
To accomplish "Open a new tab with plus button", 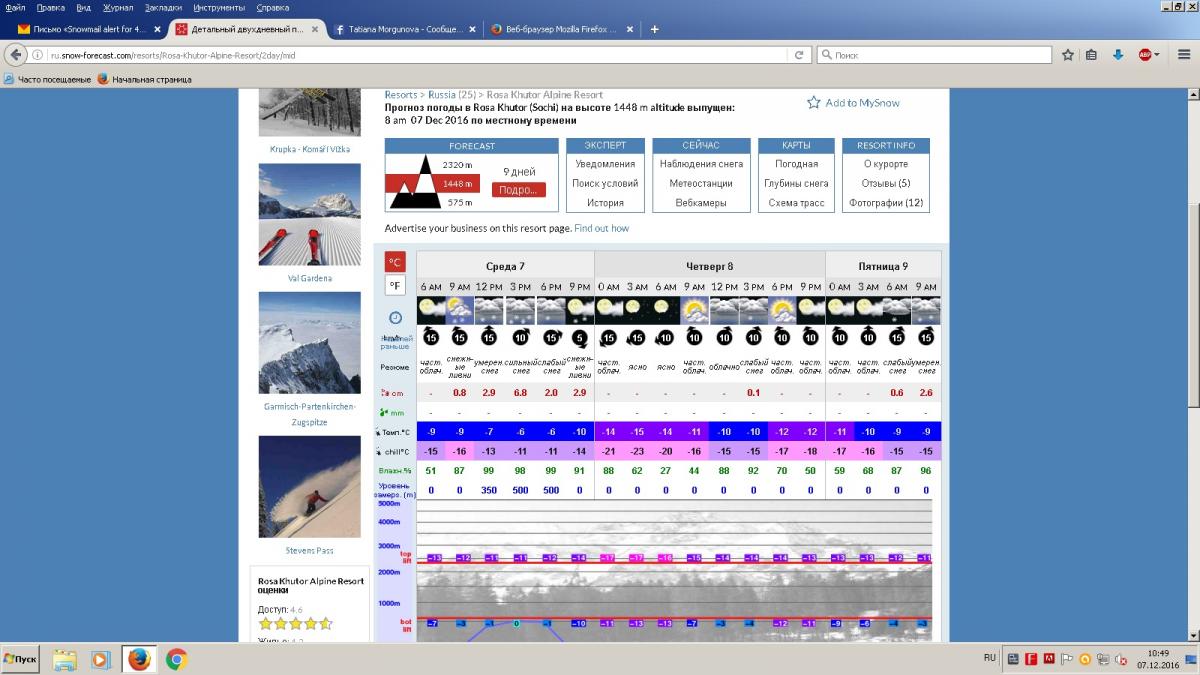I will [x=654, y=29].
